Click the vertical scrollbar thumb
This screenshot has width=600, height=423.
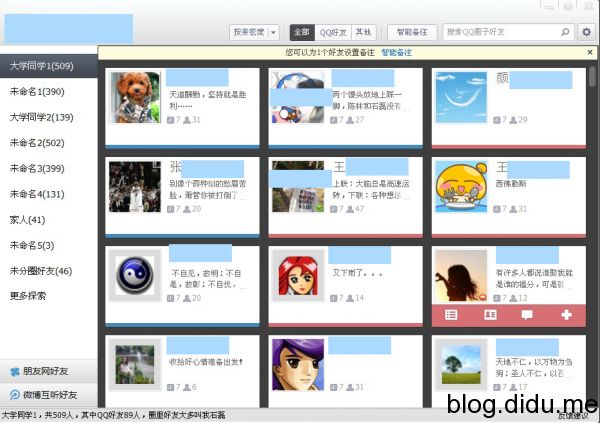[592, 76]
